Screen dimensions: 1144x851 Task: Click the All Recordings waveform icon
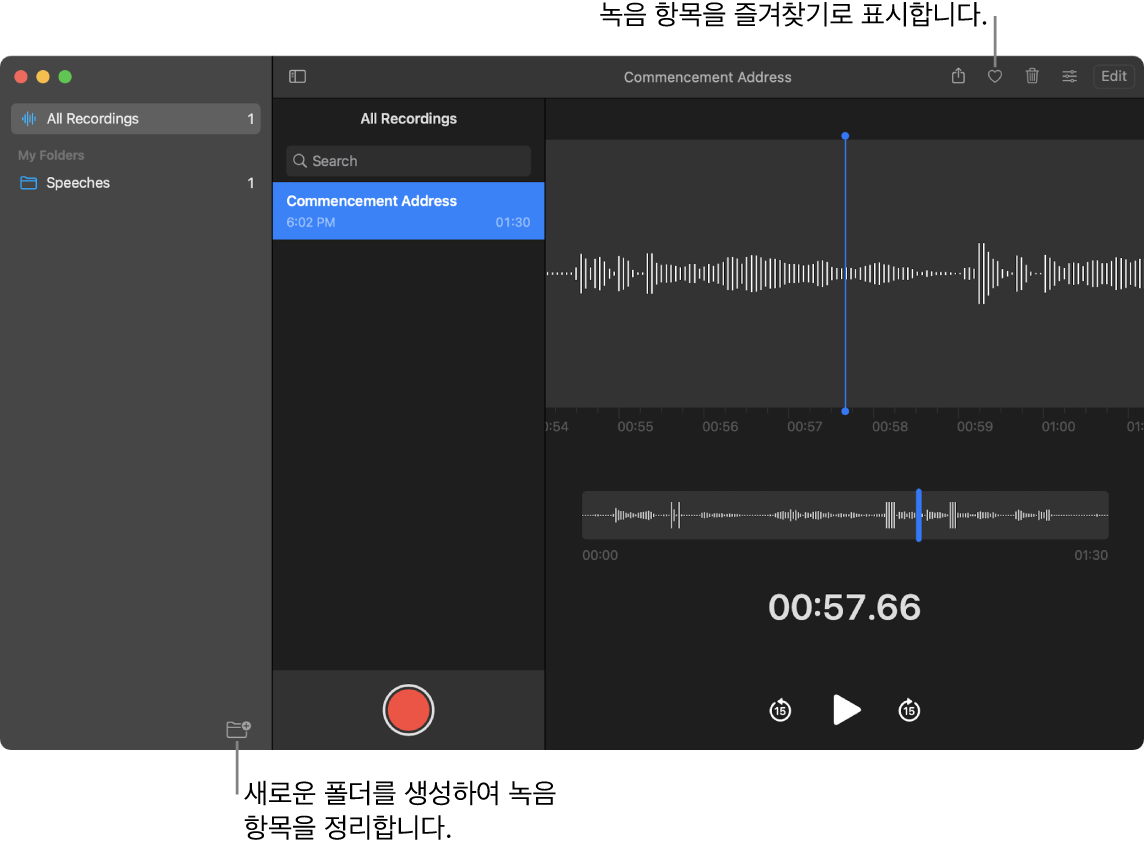point(27,118)
